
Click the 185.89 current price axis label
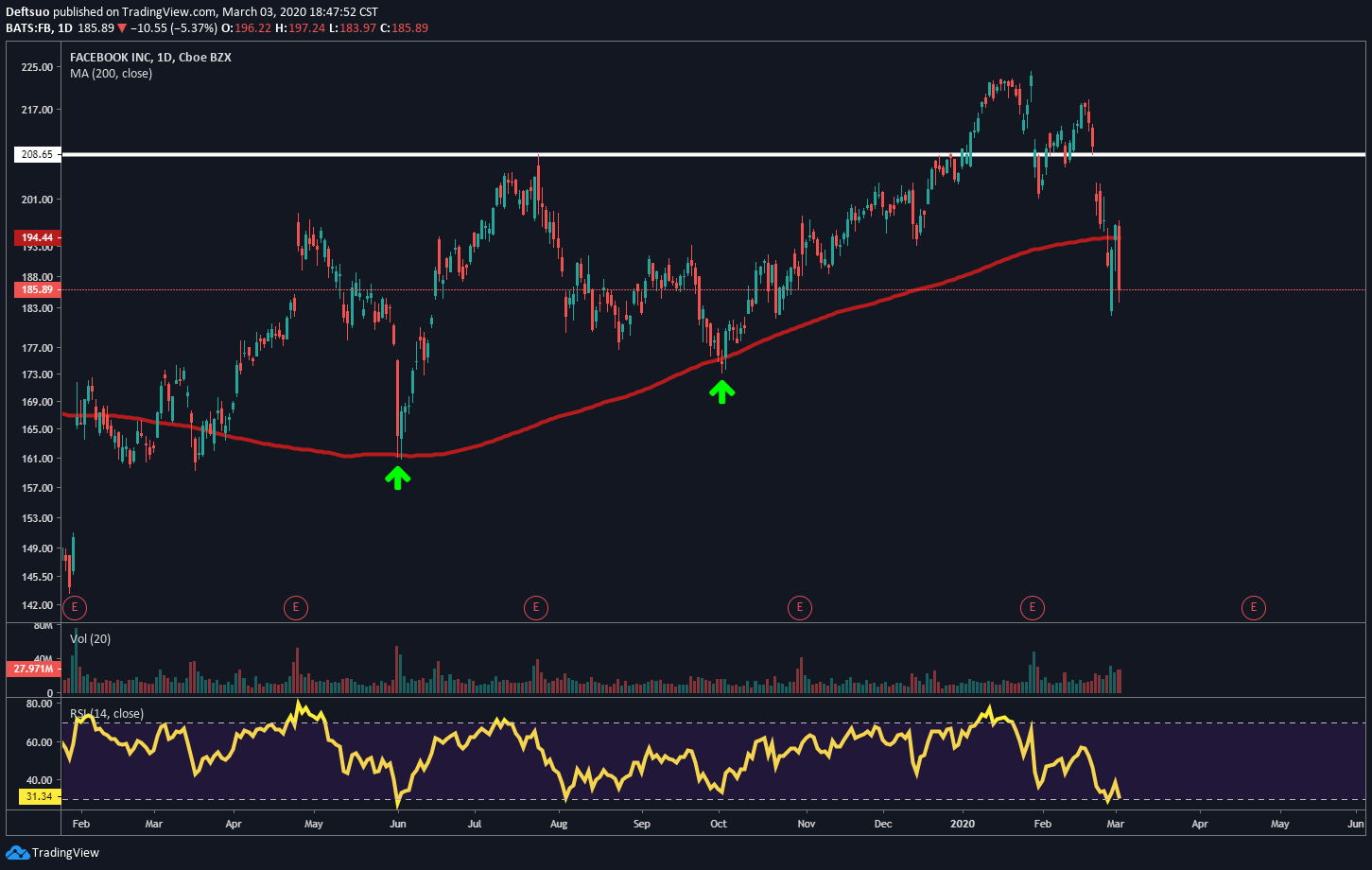pos(39,289)
